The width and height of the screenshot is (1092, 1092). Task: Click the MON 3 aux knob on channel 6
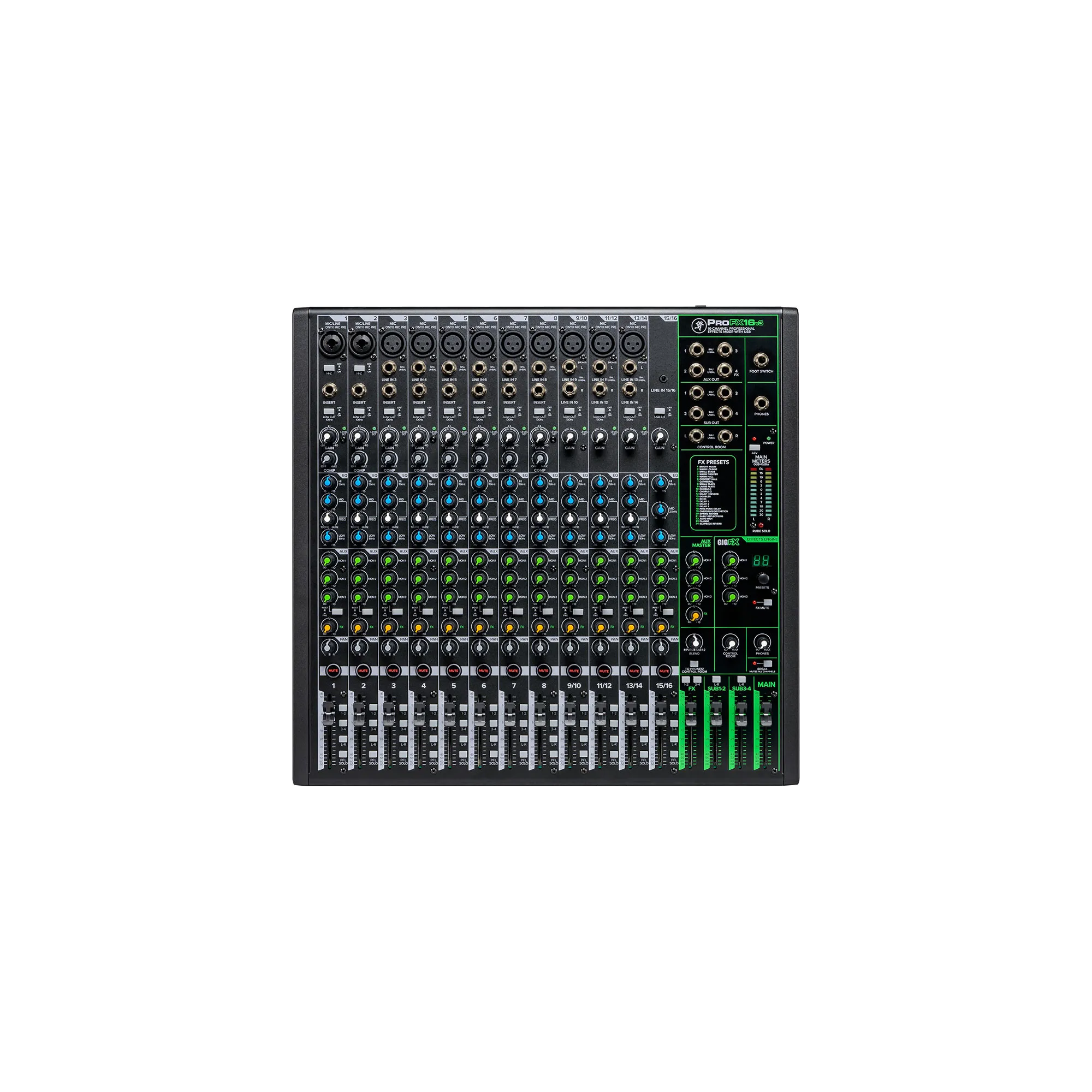(479, 596)
